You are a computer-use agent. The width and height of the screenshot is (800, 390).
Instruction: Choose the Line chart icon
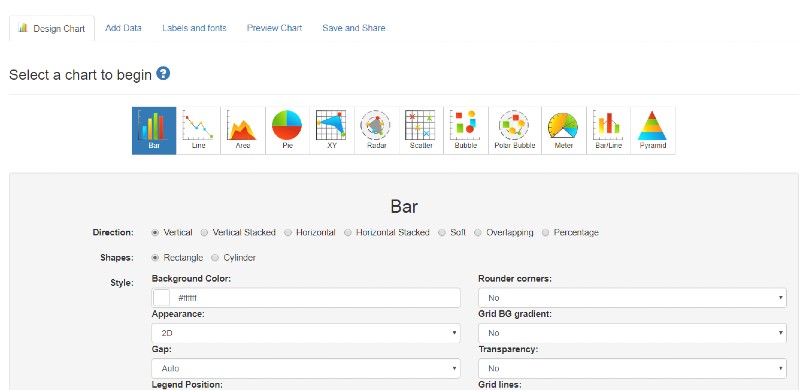pos(198,130)
